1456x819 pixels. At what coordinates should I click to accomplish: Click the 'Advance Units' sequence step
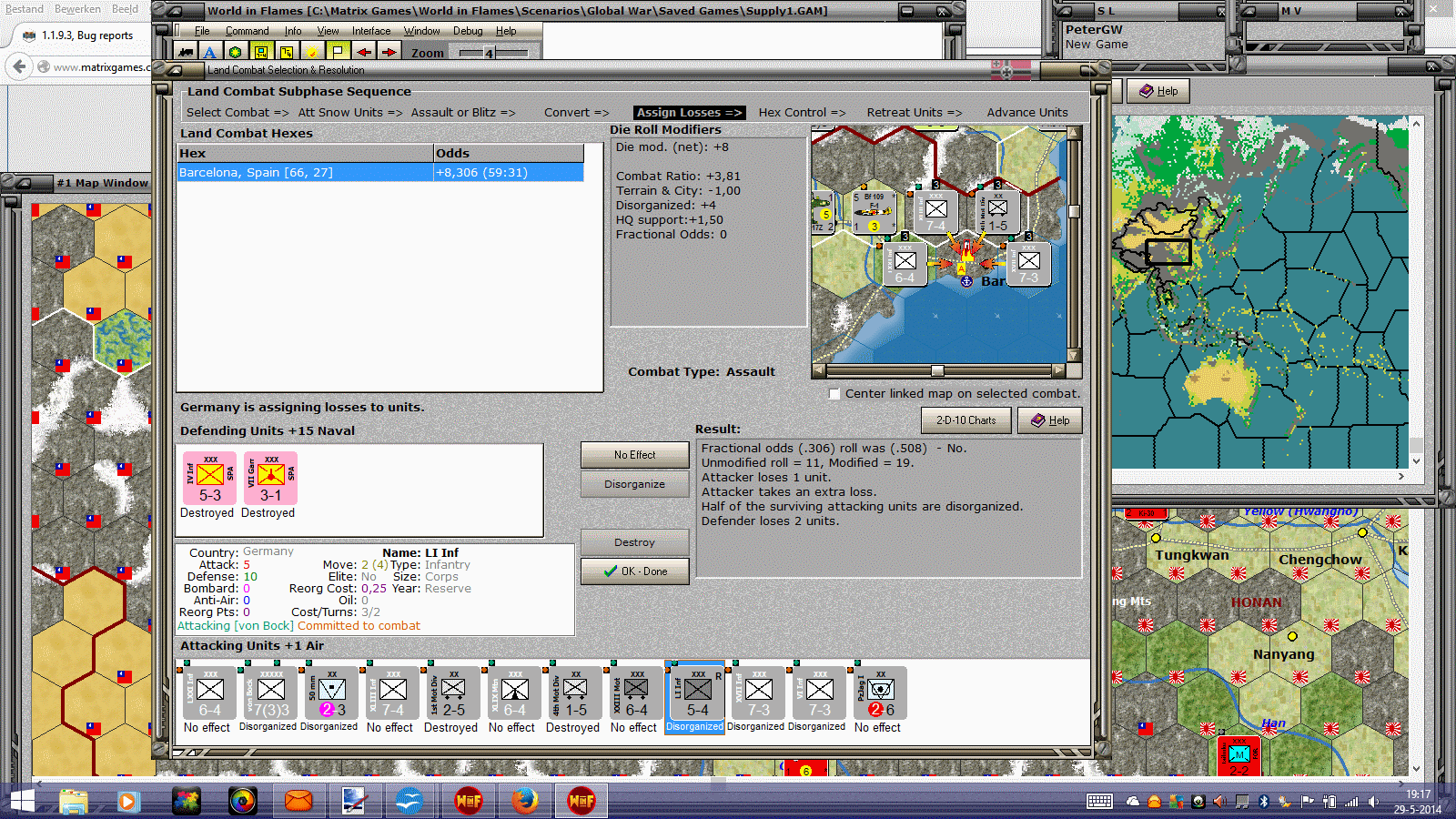pyautogui.click(x=1027, y=113)
